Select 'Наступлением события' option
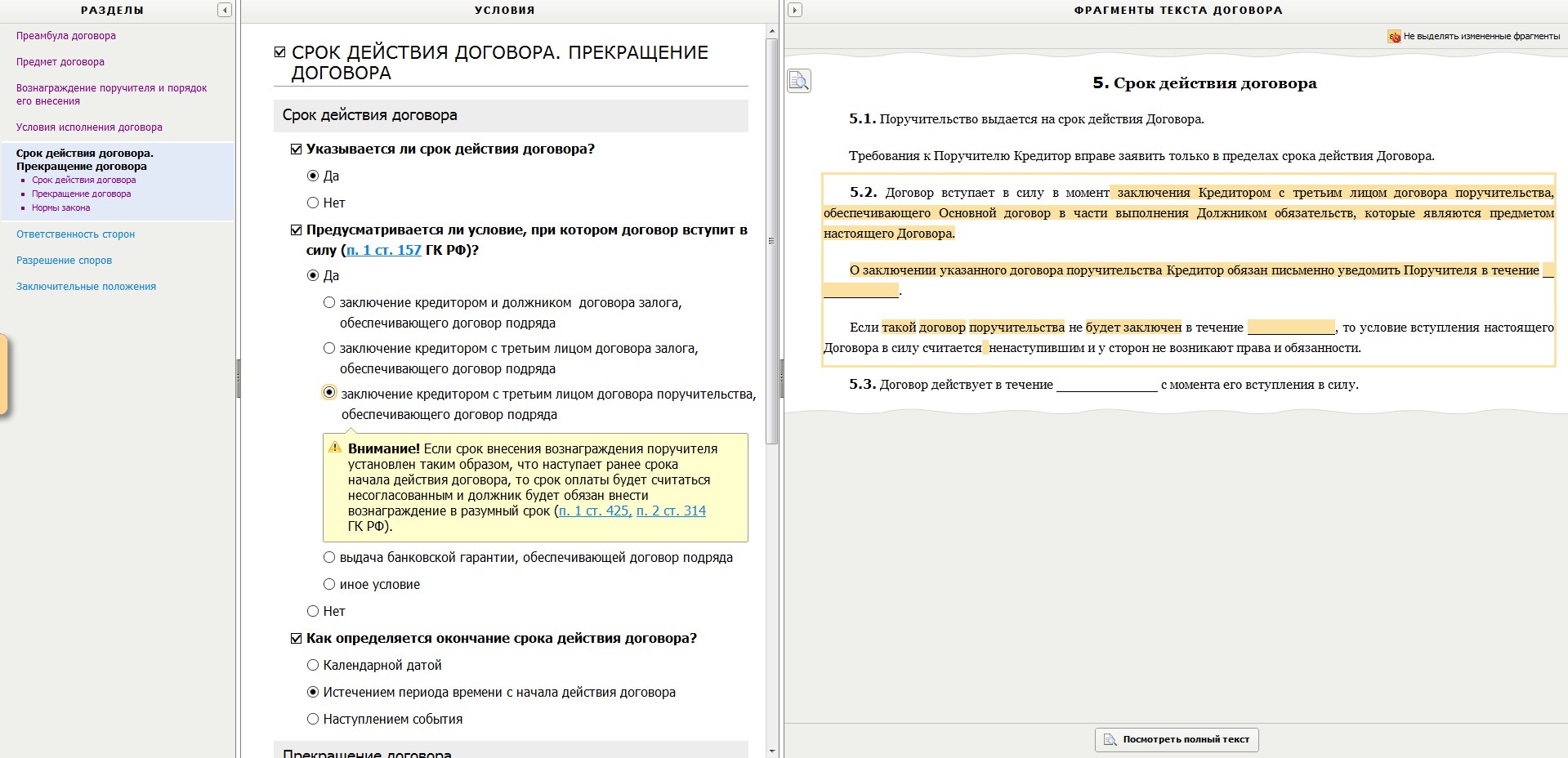The height and width of the screenshot is (758, 1568). (312, 719)
